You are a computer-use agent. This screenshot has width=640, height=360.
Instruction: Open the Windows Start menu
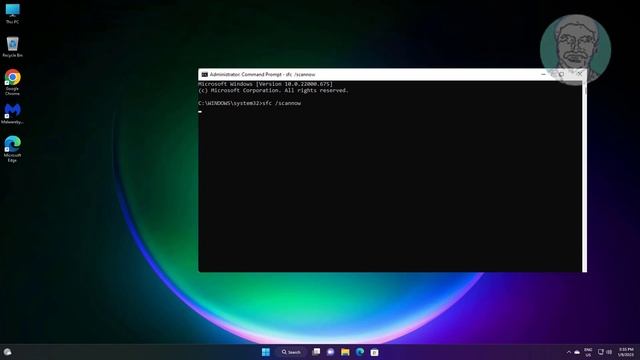tap(266, 352)
